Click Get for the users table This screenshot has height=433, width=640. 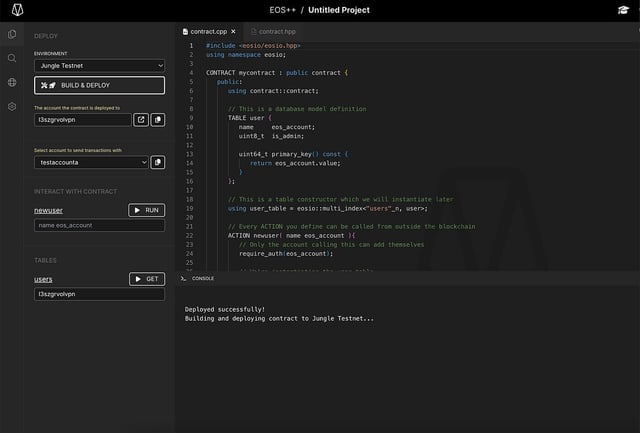coord(147,279)
